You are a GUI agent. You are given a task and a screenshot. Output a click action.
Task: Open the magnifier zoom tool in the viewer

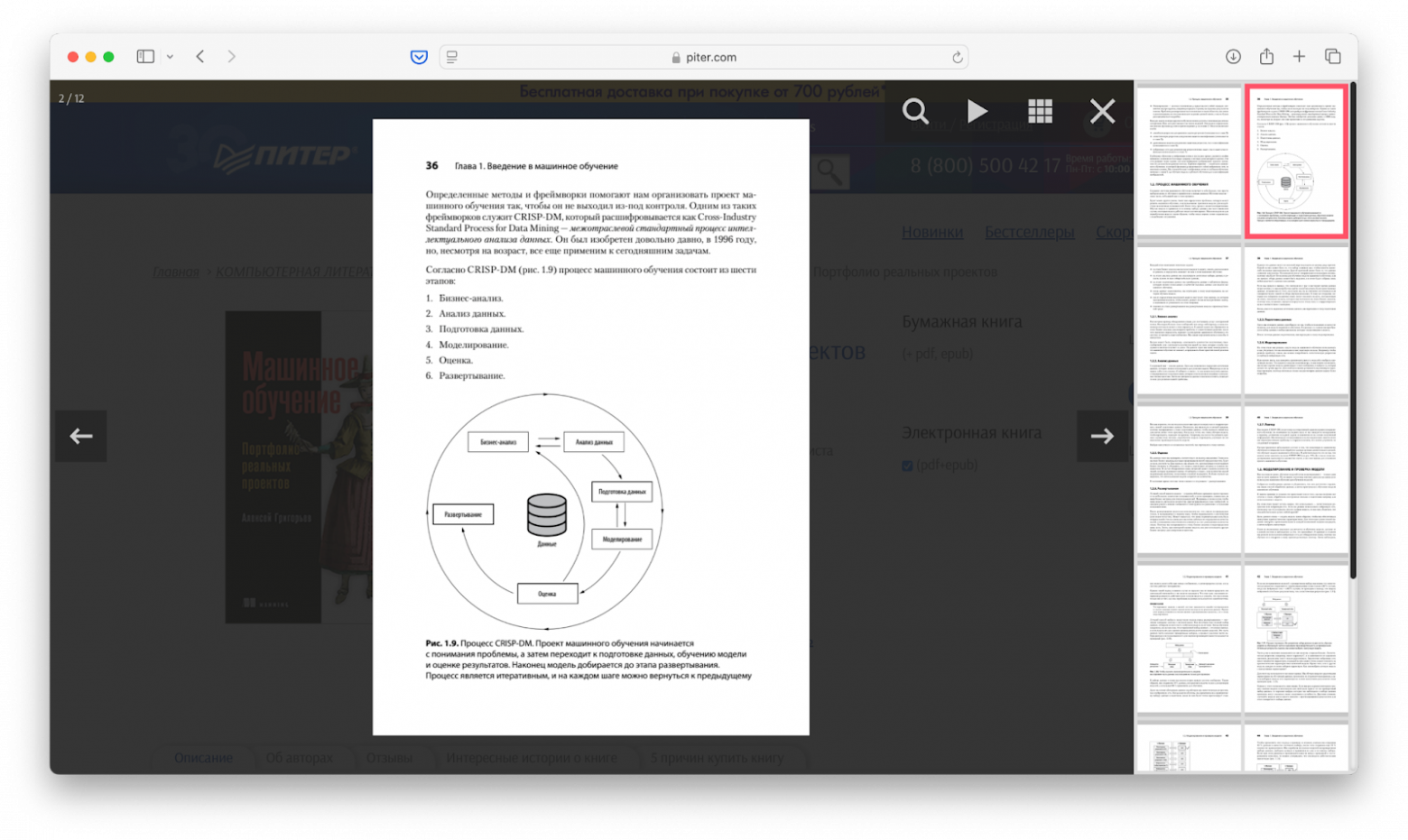915,111
